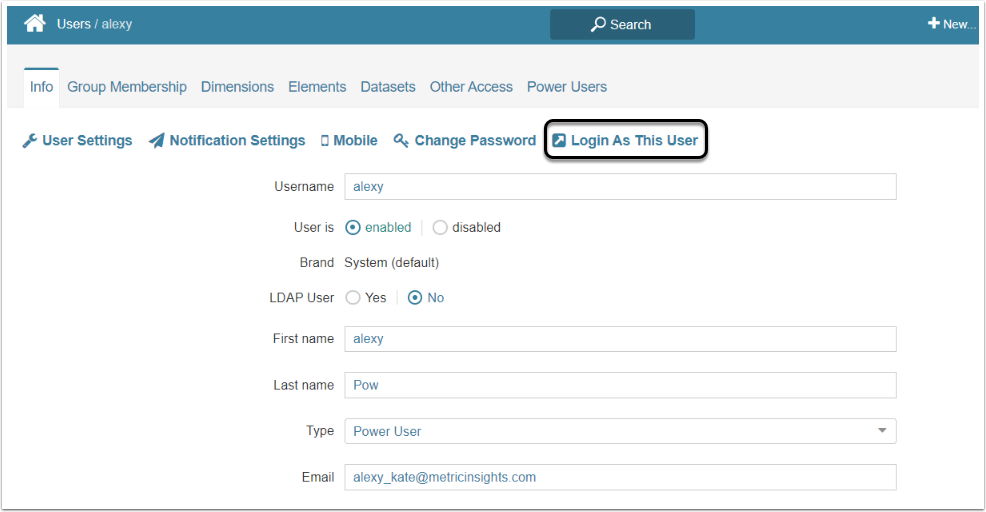Open the Type dropdown arrow
This screenshot has width=986, height=512.
tap(882, 431)
